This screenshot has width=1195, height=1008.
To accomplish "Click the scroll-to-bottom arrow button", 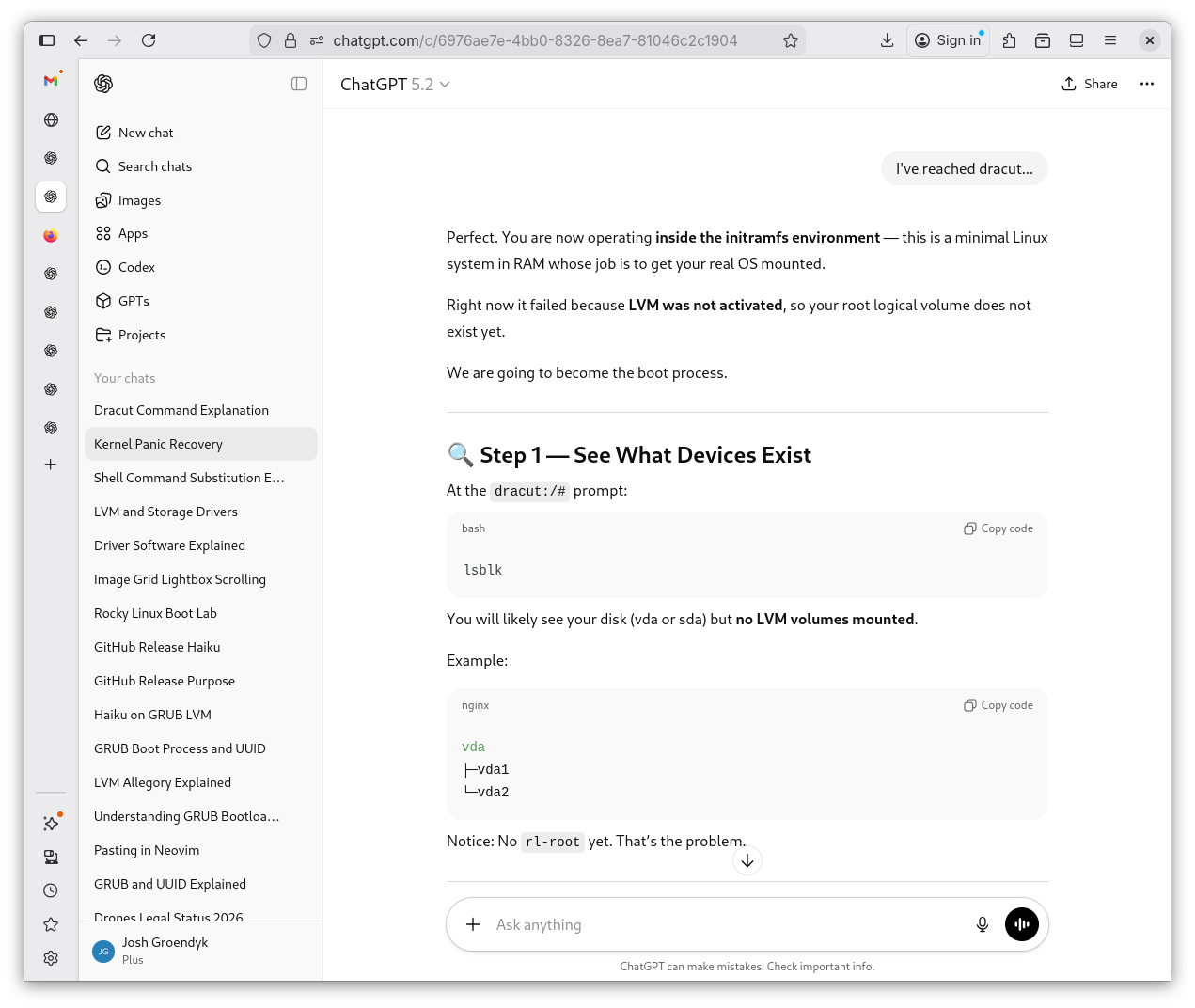I will click(747, 860).
